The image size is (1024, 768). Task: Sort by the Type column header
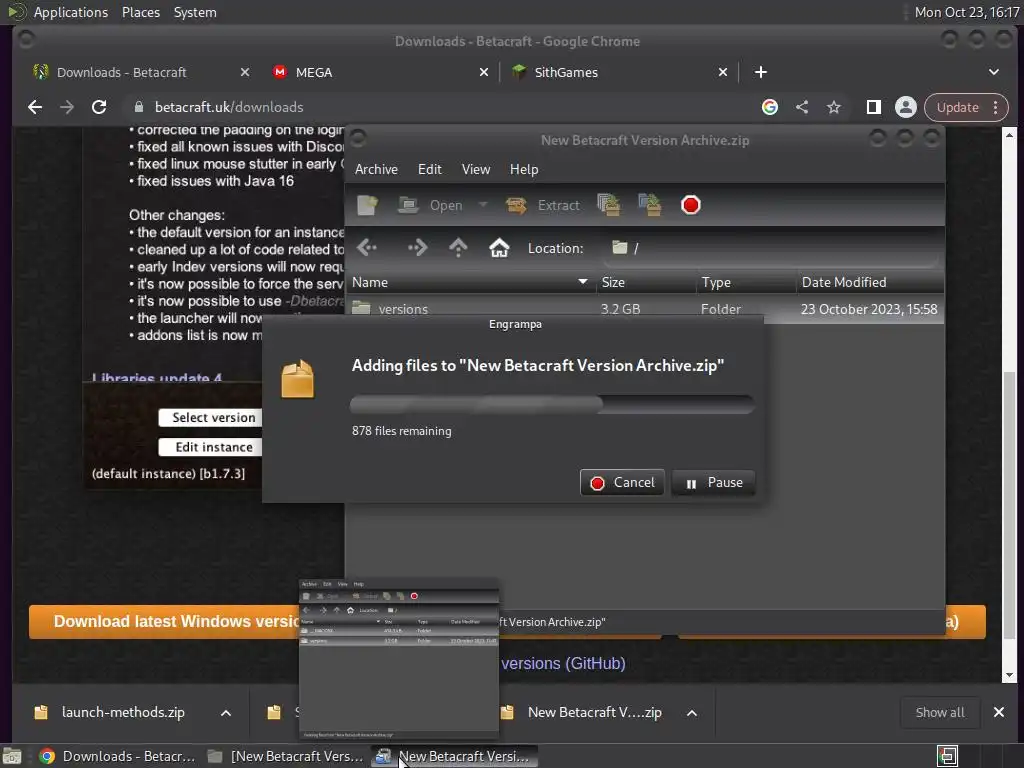746,282
